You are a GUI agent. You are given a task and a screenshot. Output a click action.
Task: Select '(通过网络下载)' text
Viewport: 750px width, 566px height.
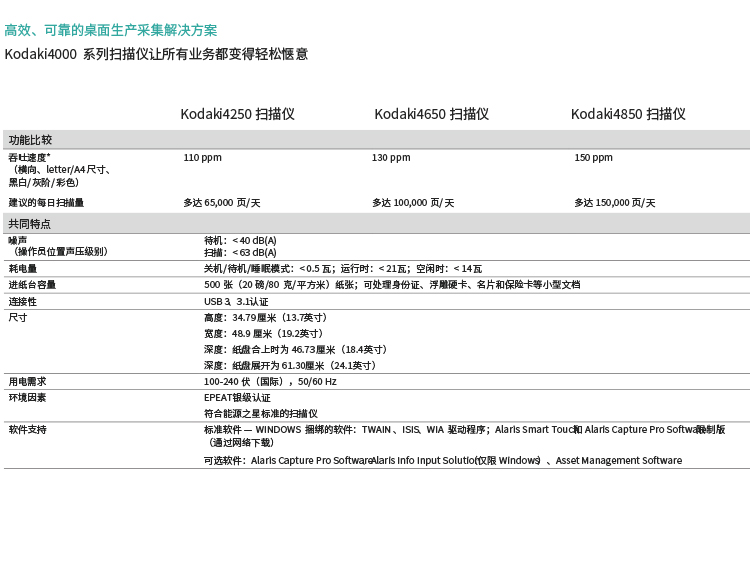(240, 443)
